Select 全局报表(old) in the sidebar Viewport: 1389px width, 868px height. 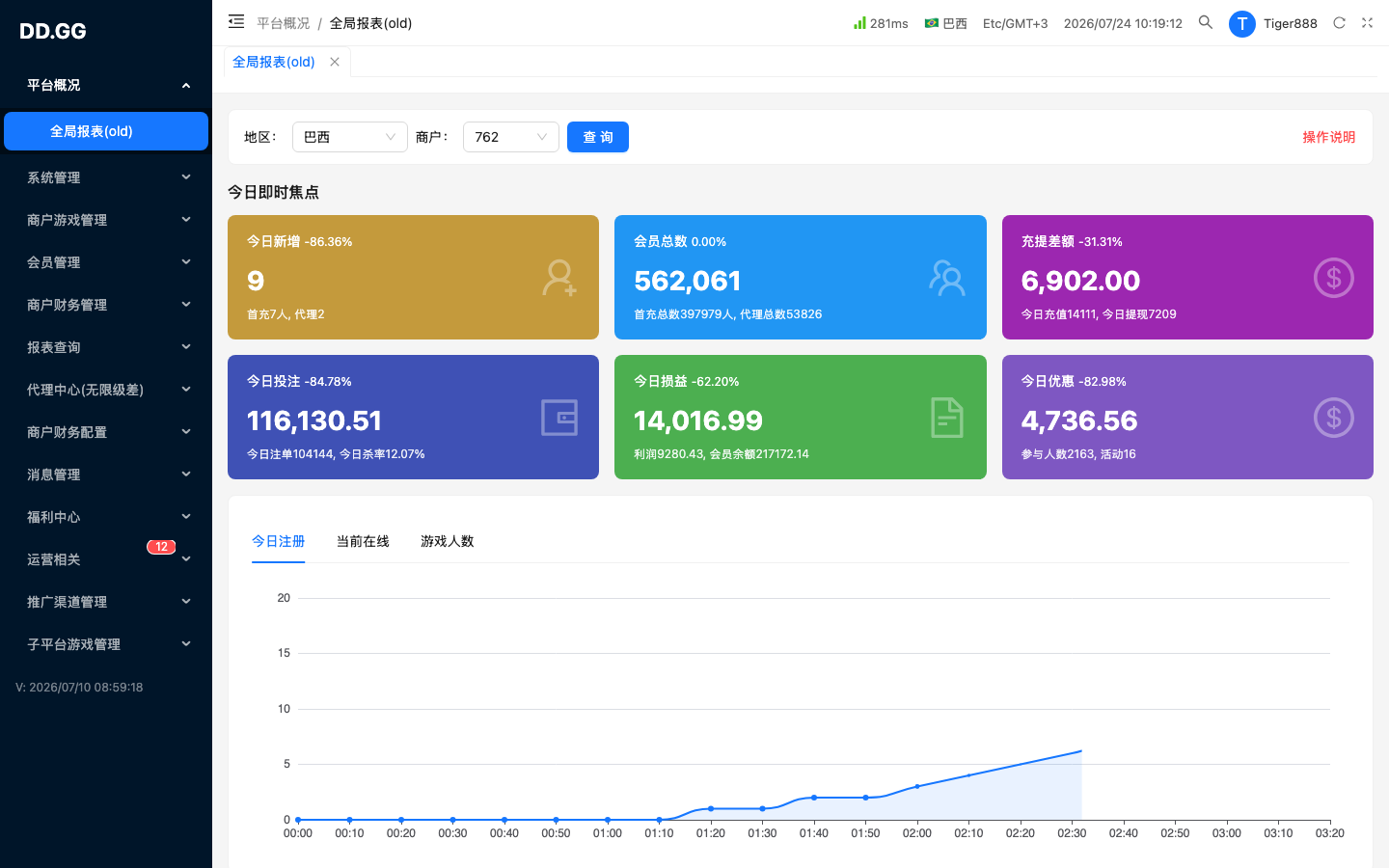pyautogui.click(x=106, y=131)
